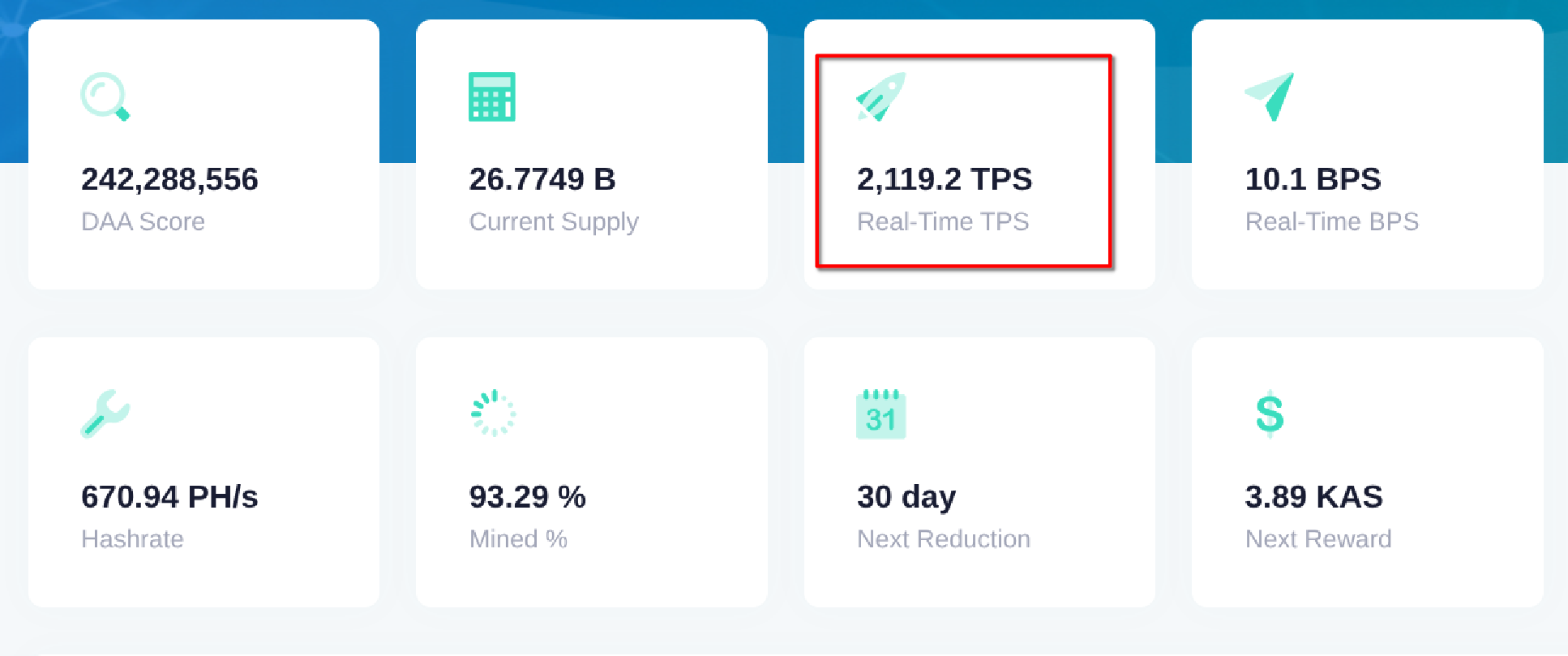Click the paper plane BPS icon
Viewport: 1568px width, 656px height.
coord(1269,96)
